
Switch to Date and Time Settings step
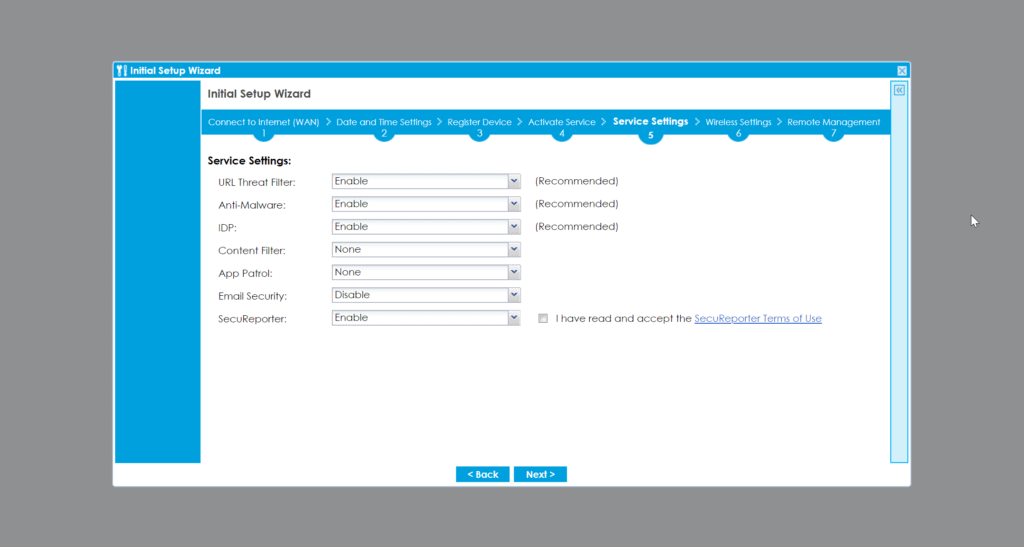point(384,122)
